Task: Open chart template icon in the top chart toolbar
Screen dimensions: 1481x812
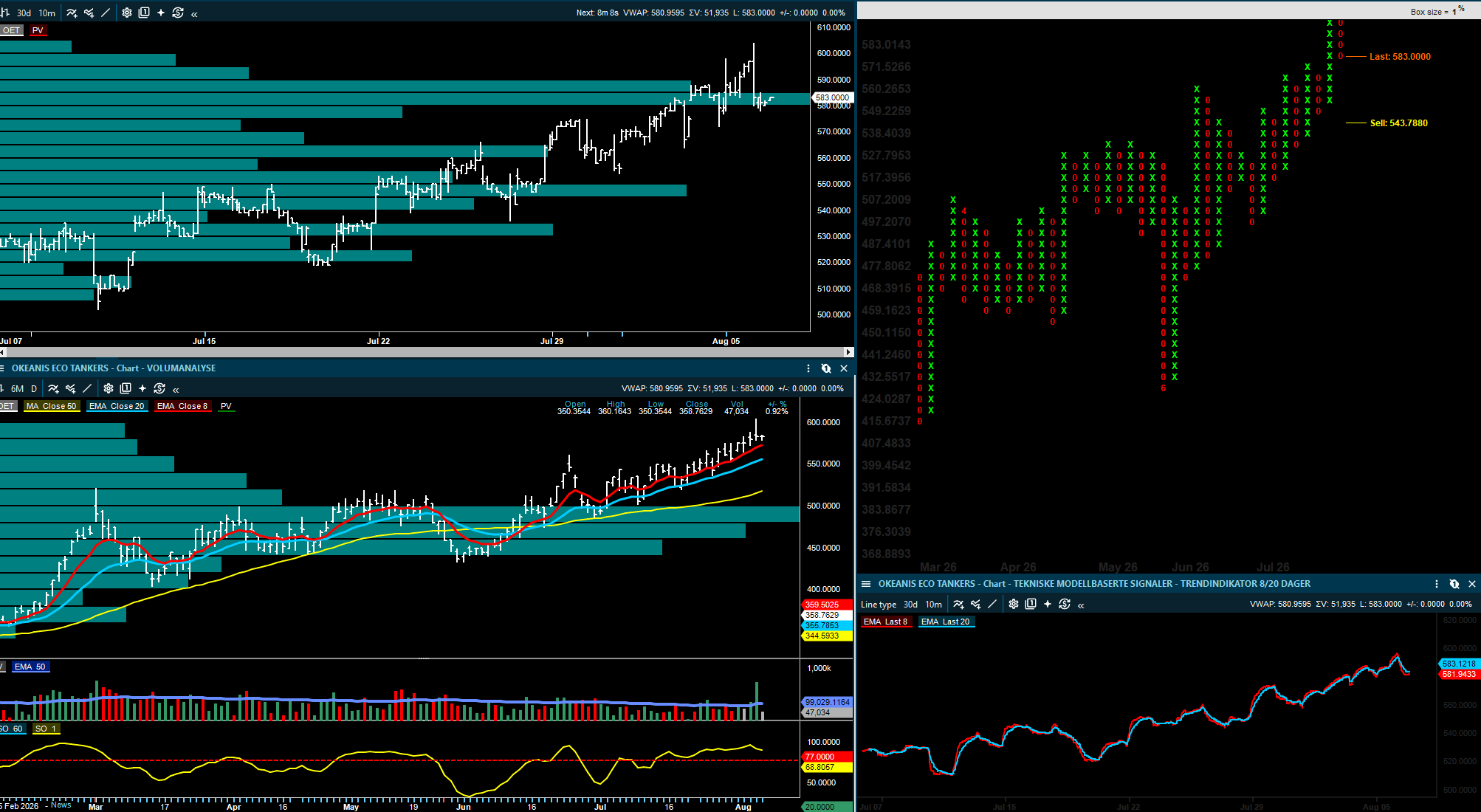Action: click(x=144, y=13)
